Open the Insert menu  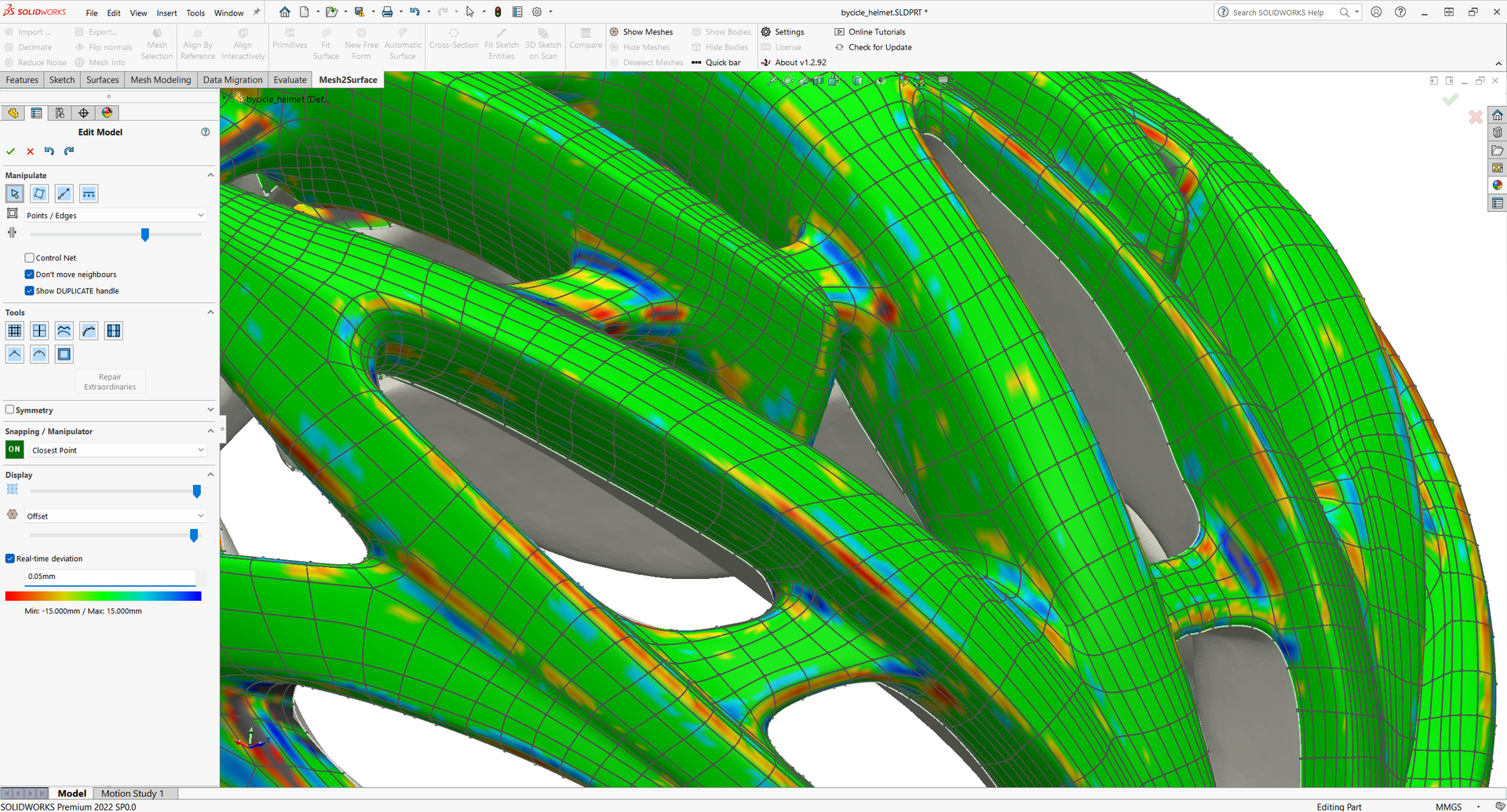tap(166, 13)
